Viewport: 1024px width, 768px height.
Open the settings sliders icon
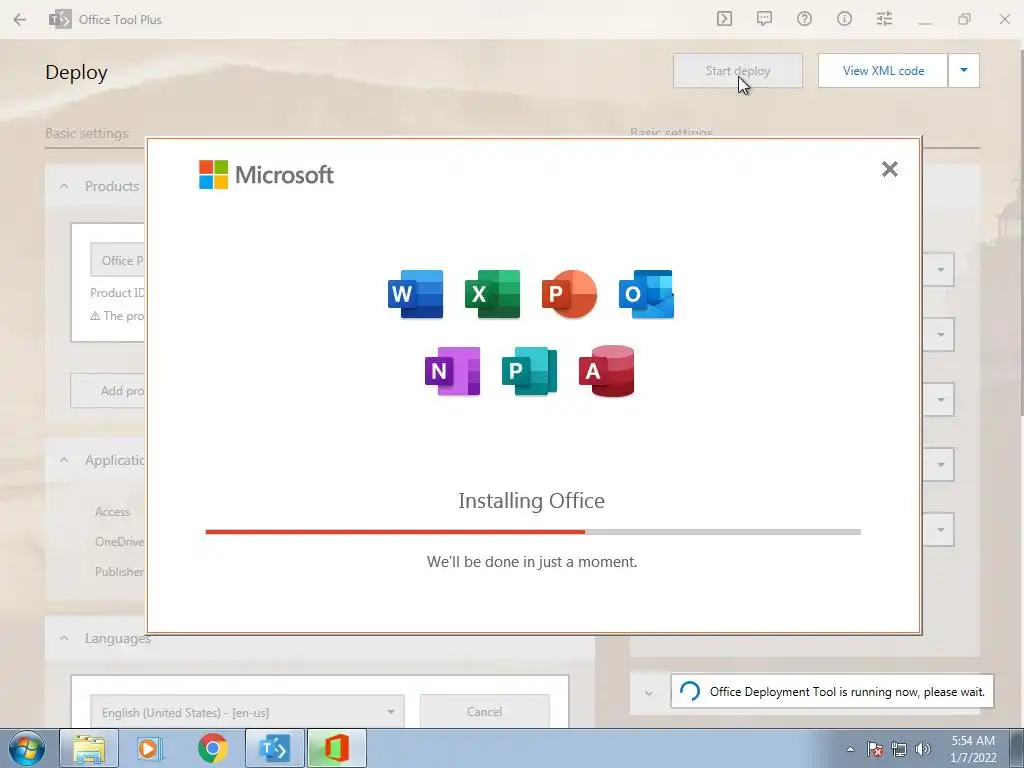coord(884,19)
